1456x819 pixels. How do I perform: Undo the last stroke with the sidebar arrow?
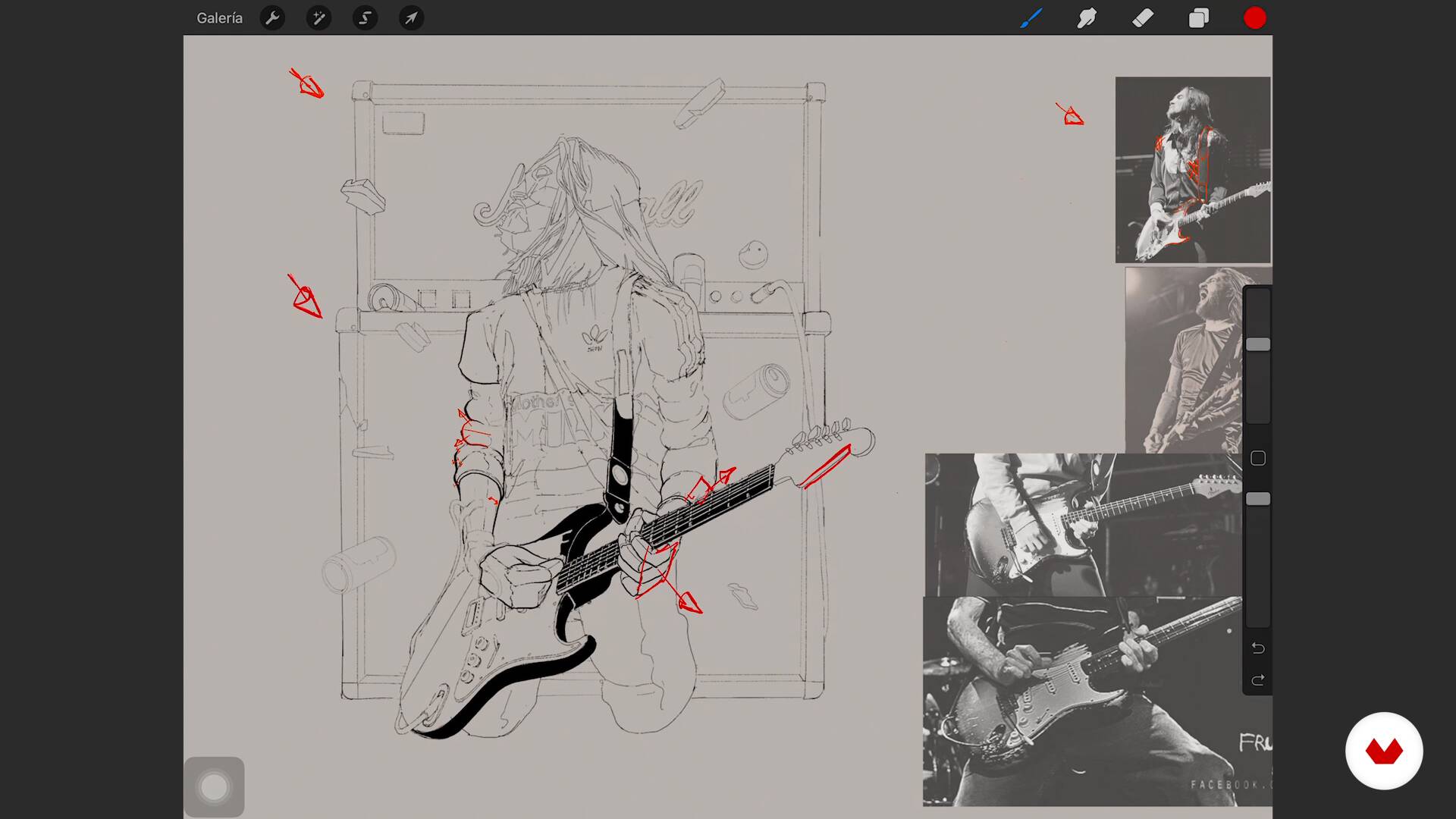coord(1257,648)
